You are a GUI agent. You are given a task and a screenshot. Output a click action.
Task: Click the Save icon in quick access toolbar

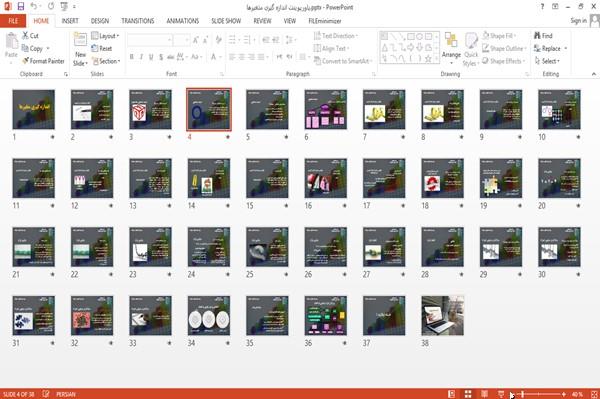21,7
